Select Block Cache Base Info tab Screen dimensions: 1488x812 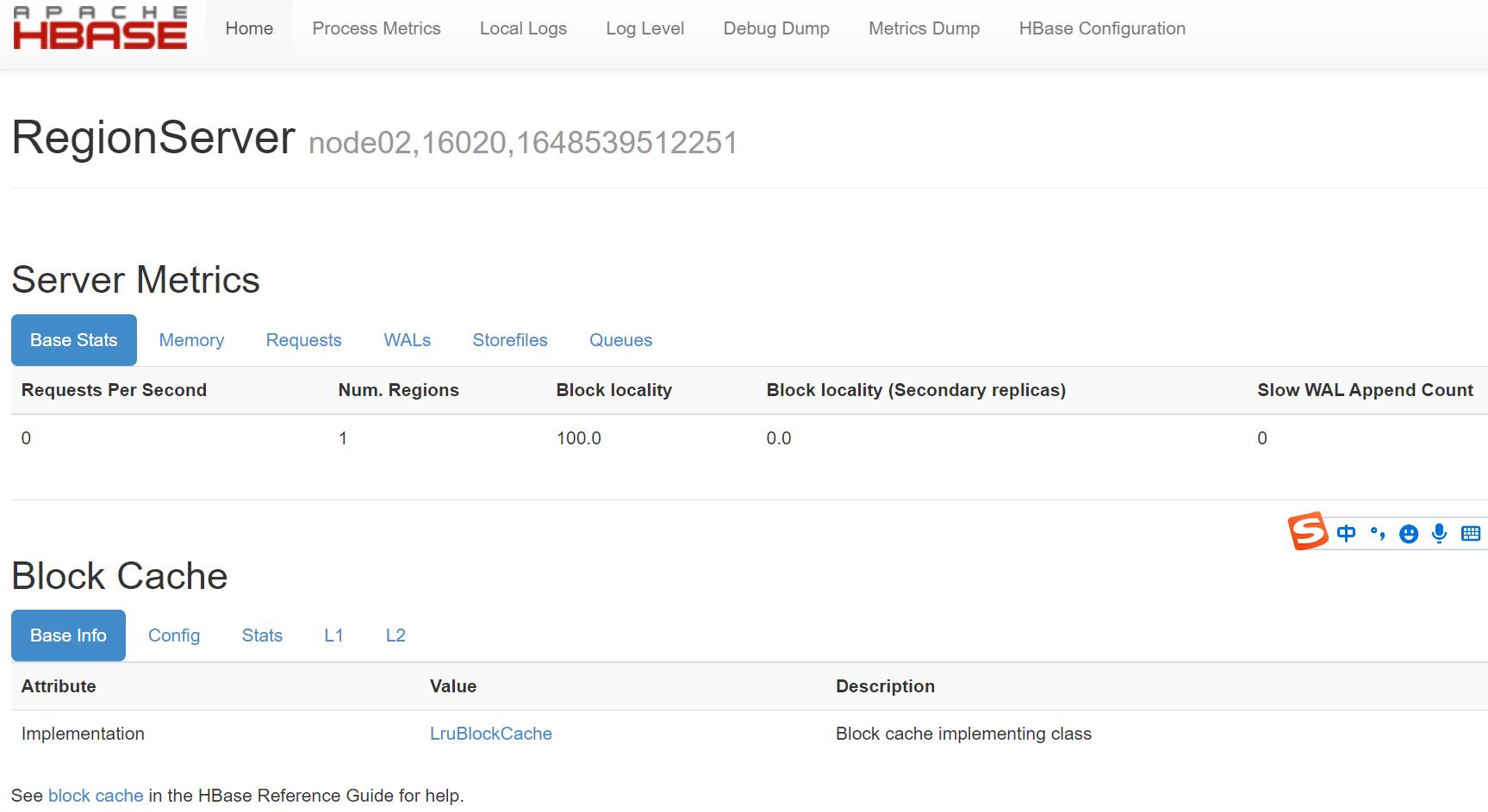(68, 635)
